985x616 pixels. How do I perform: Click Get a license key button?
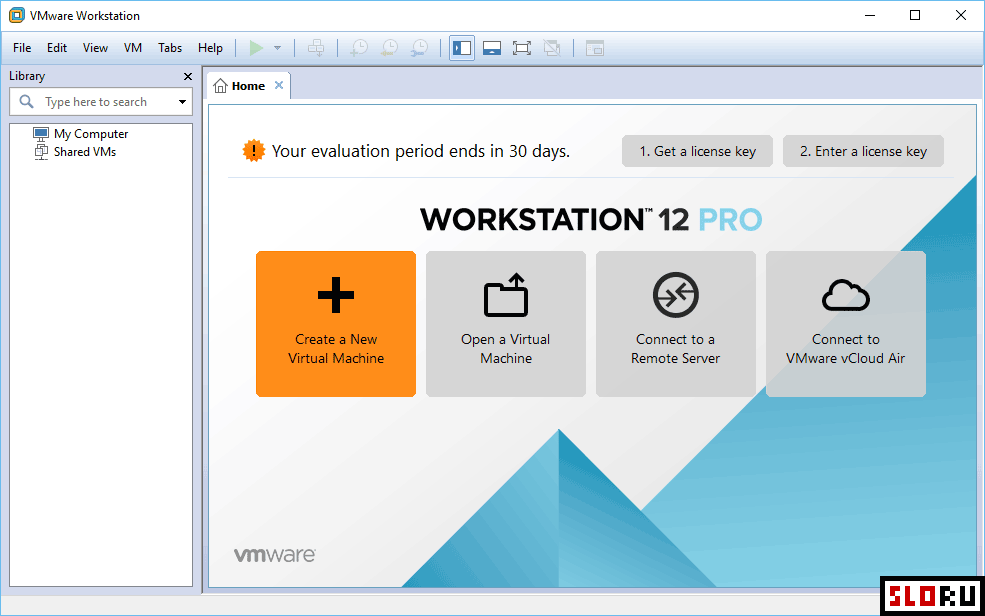[697, 151]
